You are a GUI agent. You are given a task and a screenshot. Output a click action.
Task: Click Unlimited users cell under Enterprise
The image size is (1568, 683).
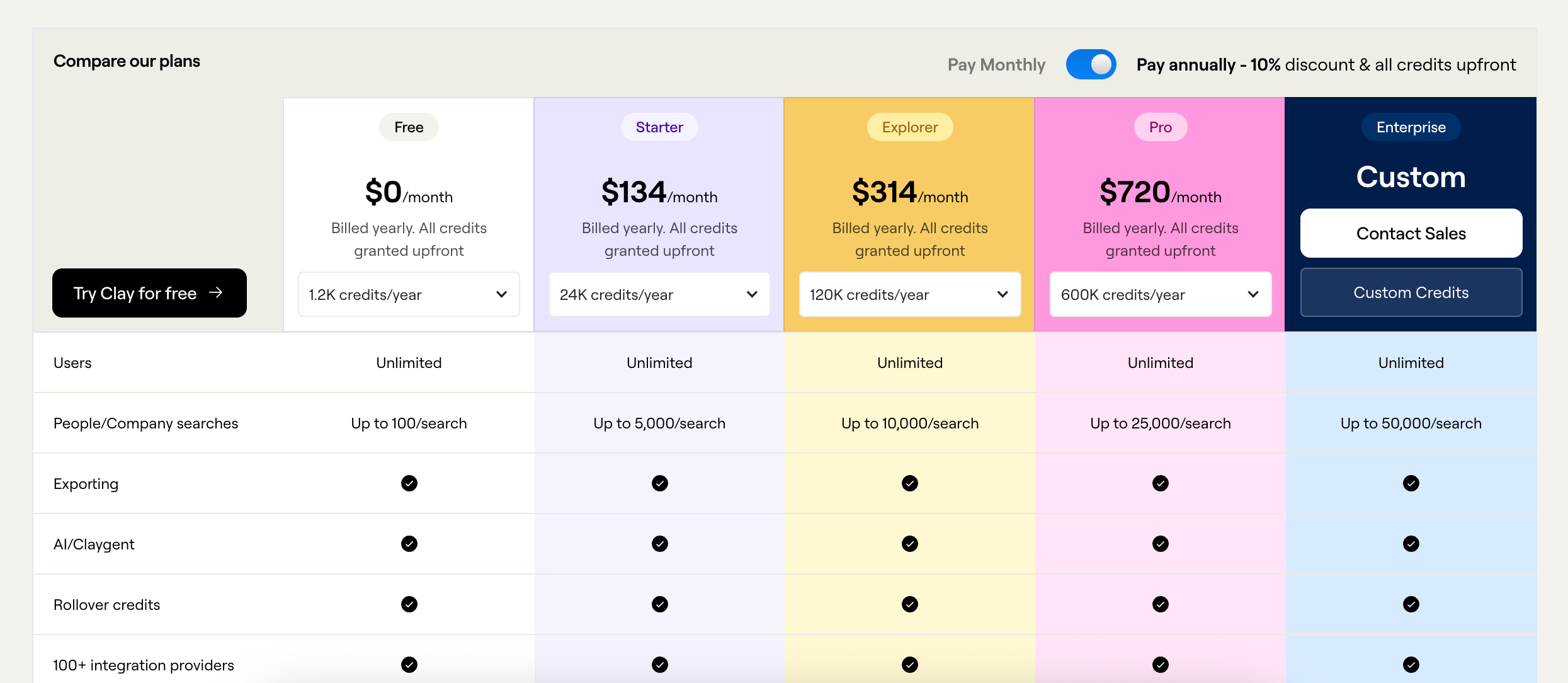click(1411, 363)
